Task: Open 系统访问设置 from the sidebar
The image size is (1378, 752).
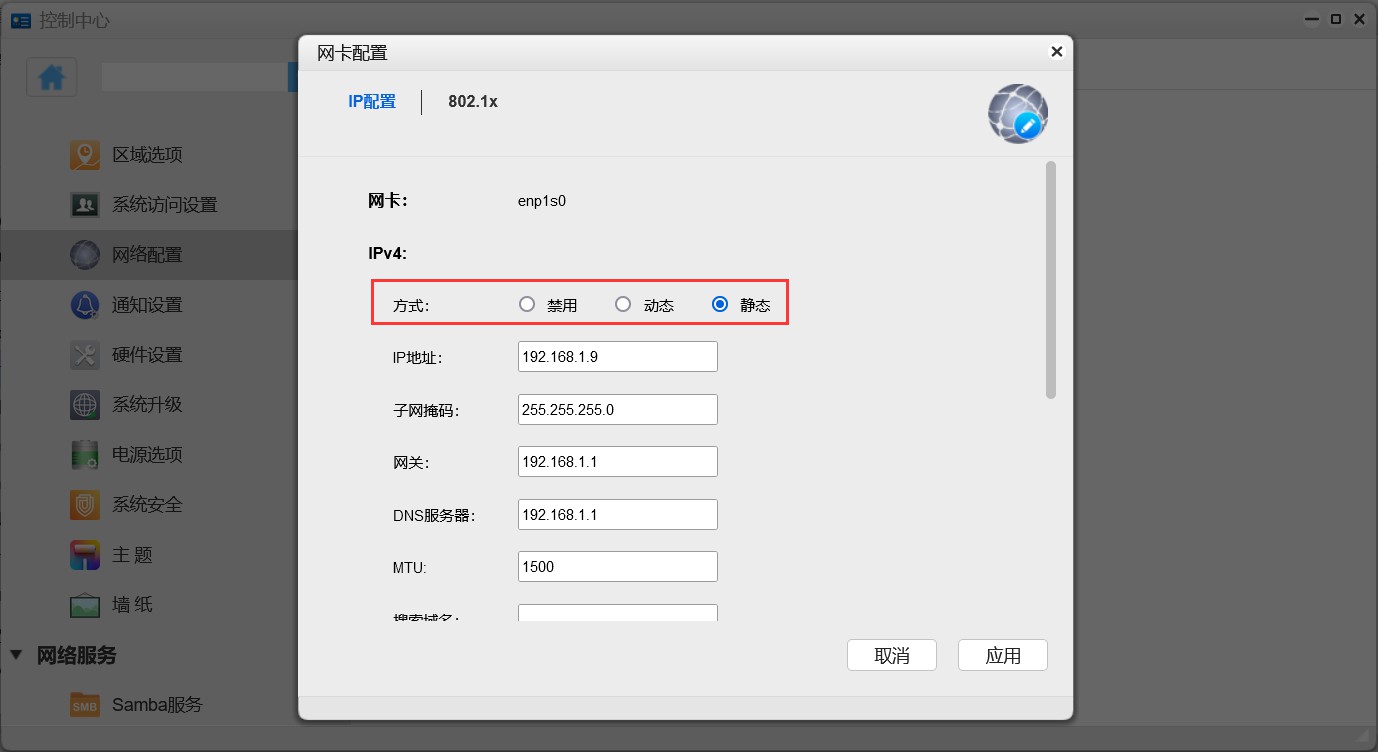Action: coord(164,205)
